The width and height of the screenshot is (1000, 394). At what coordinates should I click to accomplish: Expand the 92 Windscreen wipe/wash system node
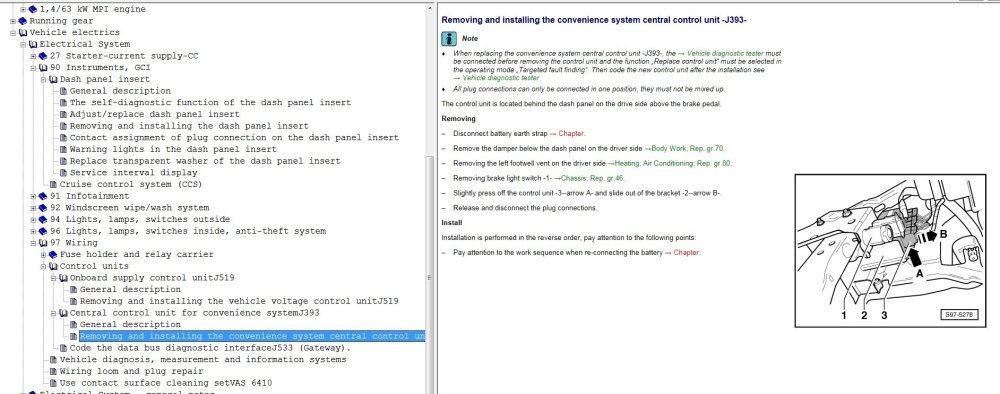coord(34,208)
